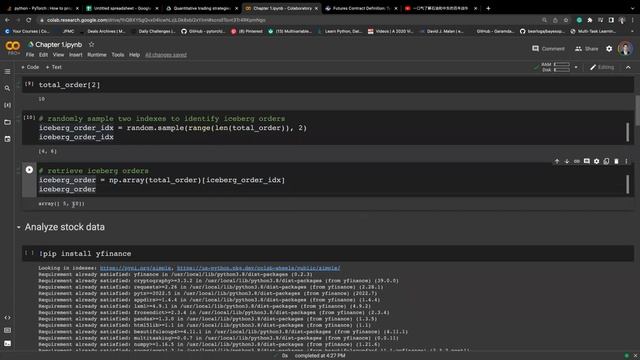640x360 pixels.
Task: Click 'All changes saved' link
Action: pyautogui.click(x=166, y=55)
